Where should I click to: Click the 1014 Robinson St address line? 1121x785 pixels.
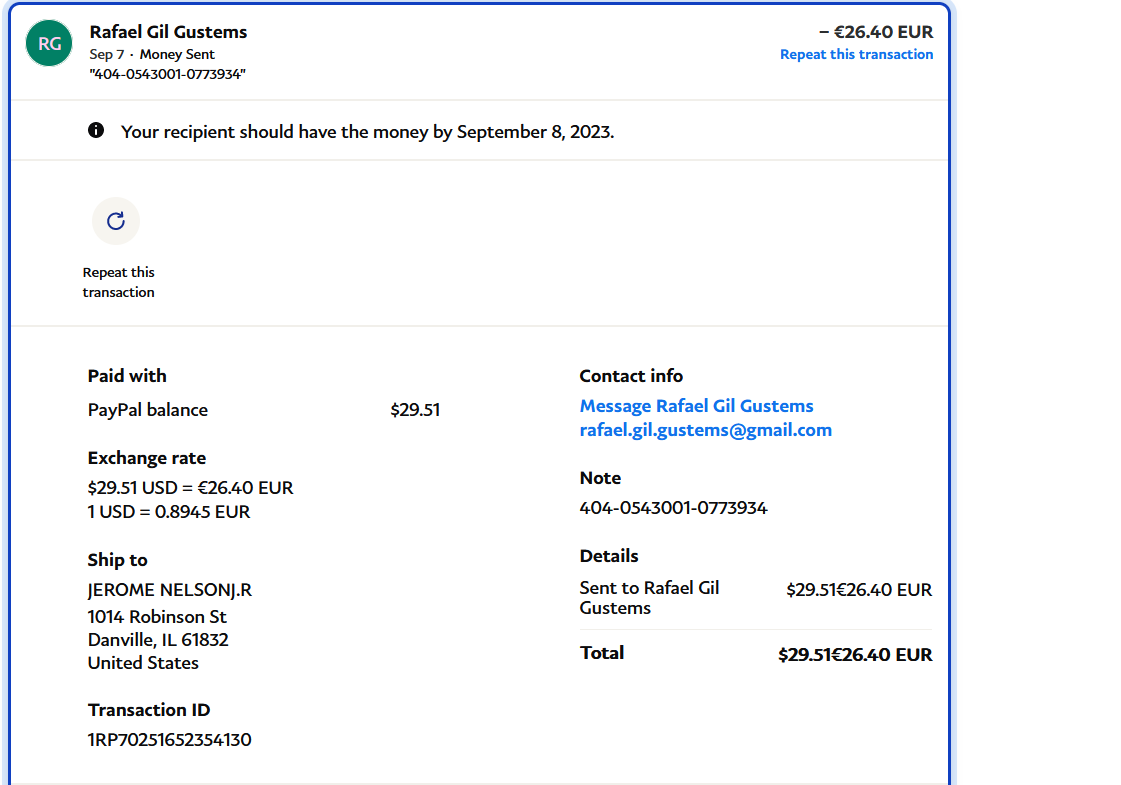click(x=157, y=617)
